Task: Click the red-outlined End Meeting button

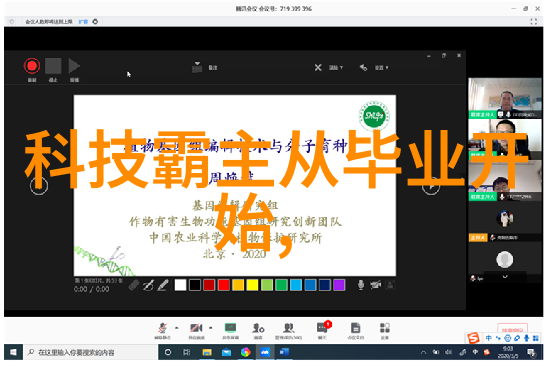Action: [x=512, y=329]
